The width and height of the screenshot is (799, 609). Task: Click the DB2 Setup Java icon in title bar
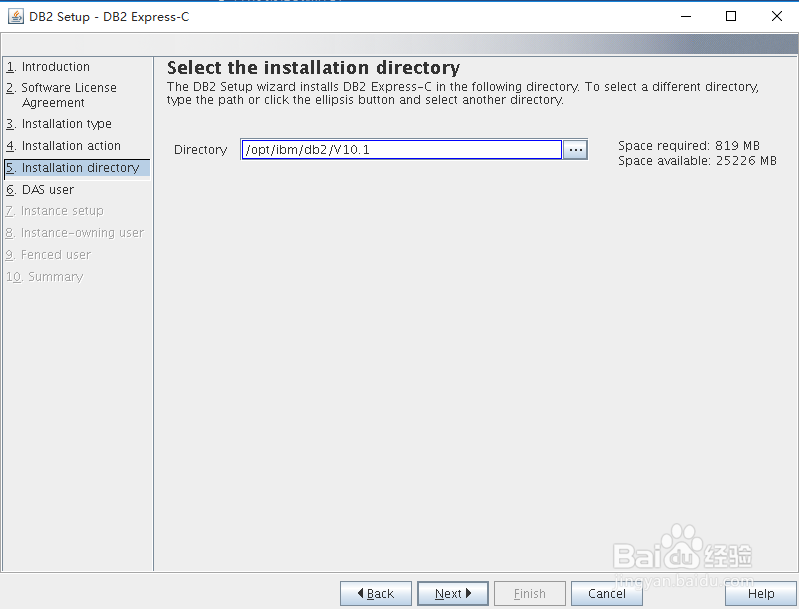[x=16, y=16]
